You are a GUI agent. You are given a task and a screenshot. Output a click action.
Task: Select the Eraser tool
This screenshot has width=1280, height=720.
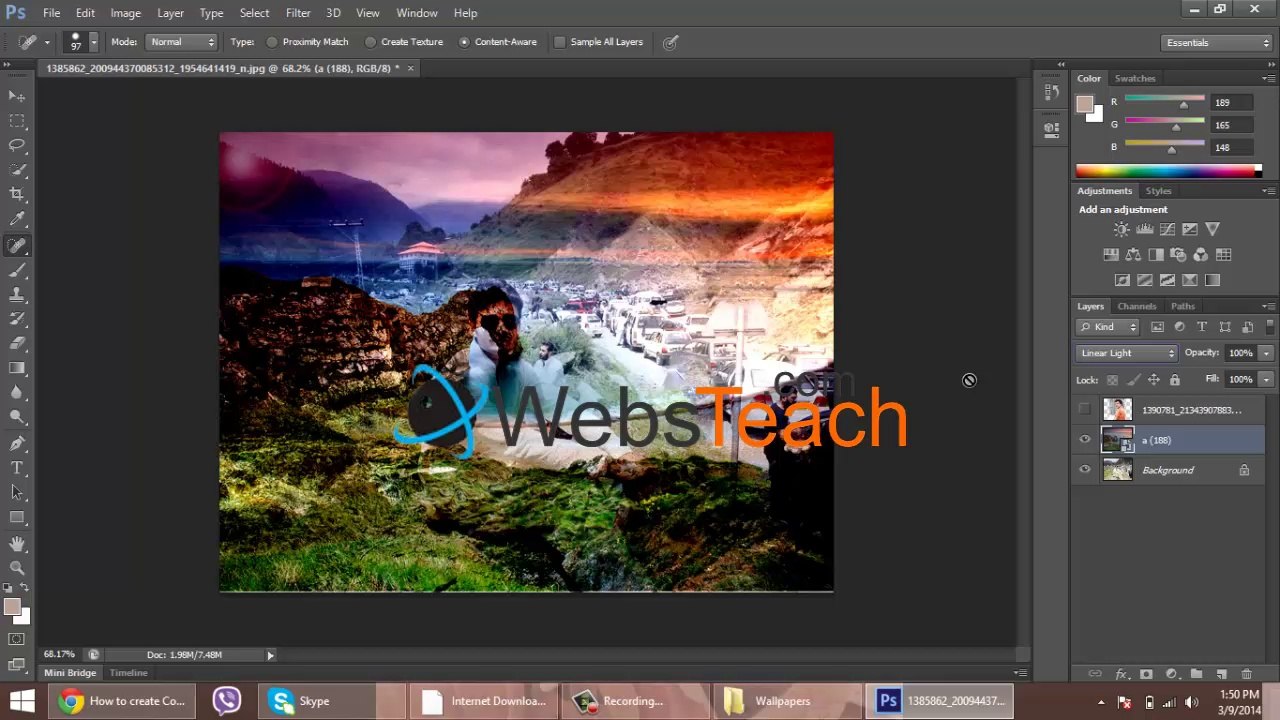pos(17,343)
